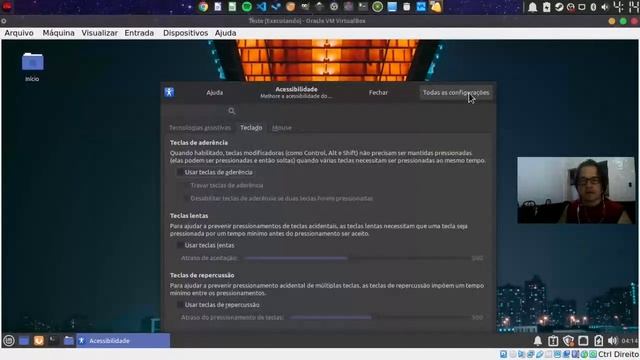Open the VirtualBox Ajuda menu
The height and width of the screenshot is (360, 640).
point(225,33)
